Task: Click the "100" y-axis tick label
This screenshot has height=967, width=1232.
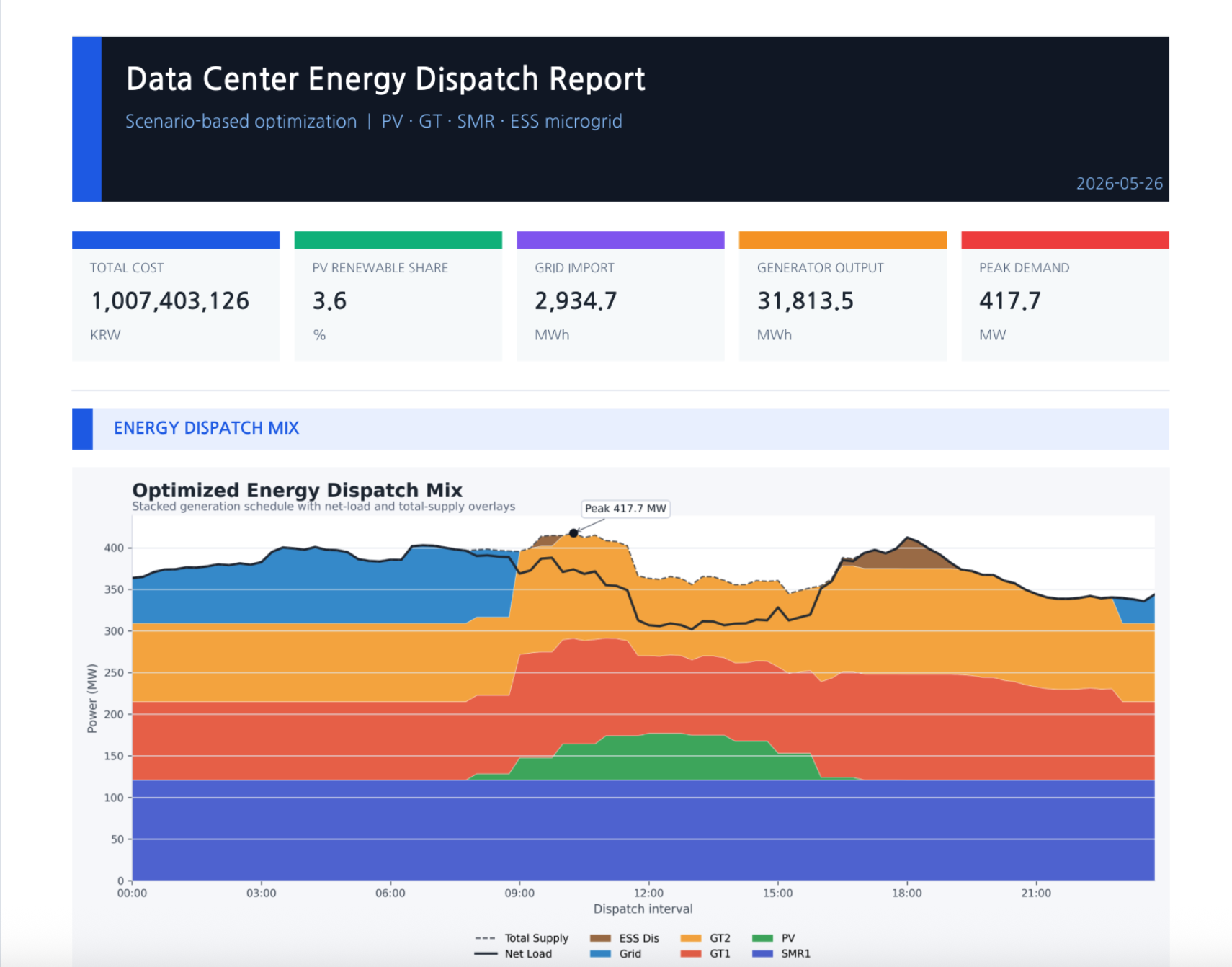Action: [114, 798]
